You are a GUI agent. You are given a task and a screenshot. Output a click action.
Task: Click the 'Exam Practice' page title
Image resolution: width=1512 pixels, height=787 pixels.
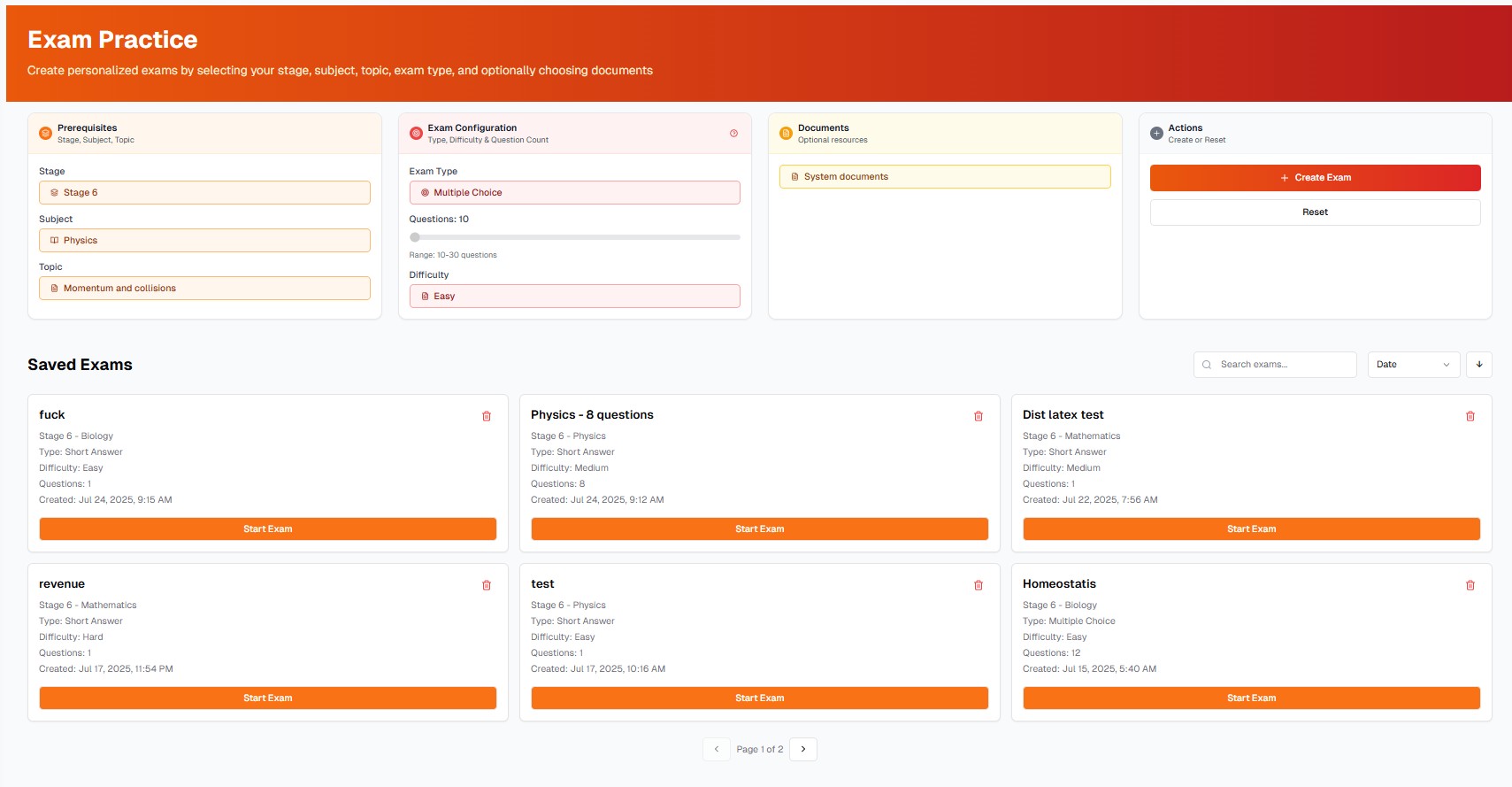tap(112, 40)
